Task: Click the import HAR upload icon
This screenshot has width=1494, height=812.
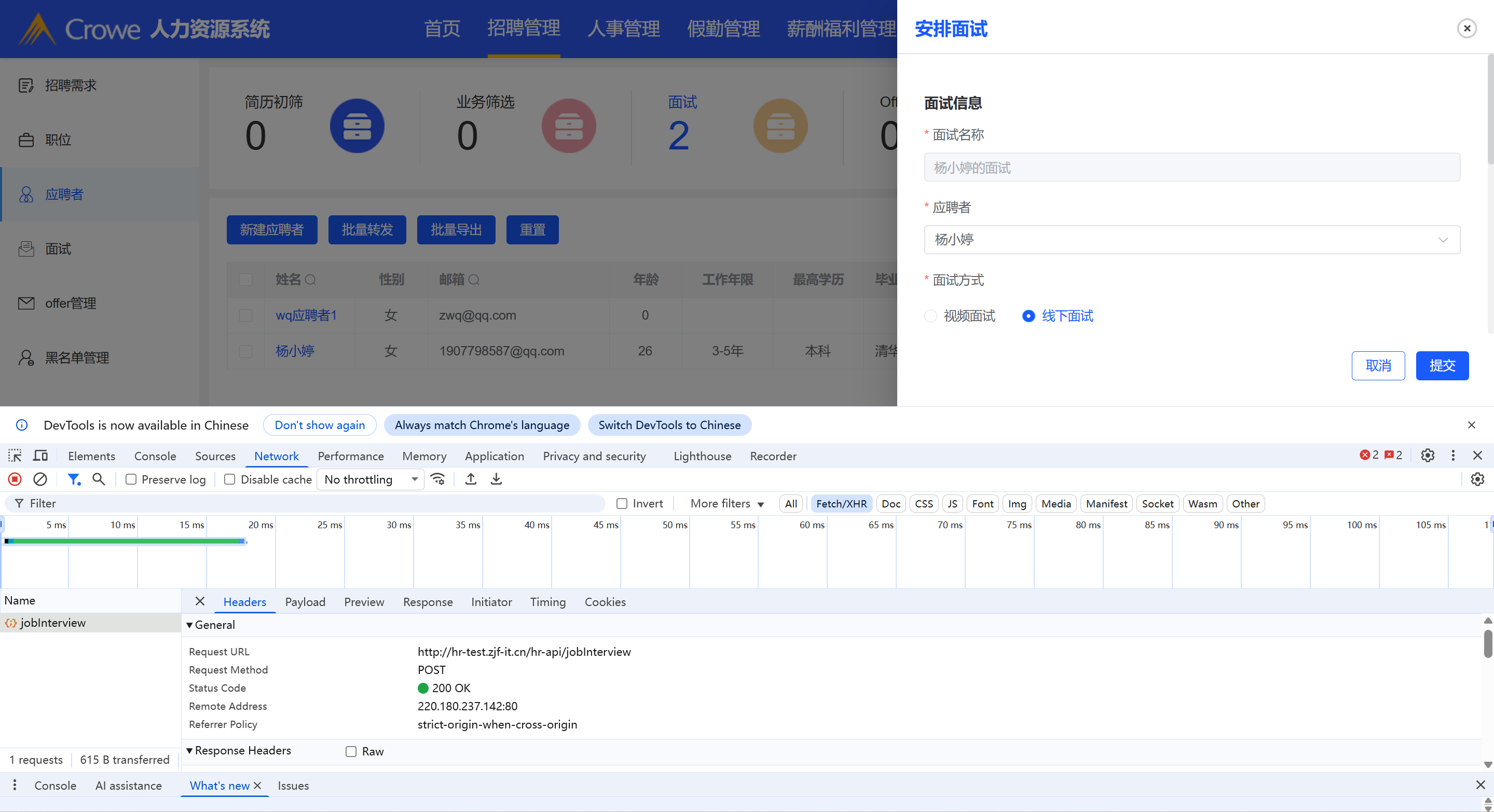Action: click(x=471, y=479)
